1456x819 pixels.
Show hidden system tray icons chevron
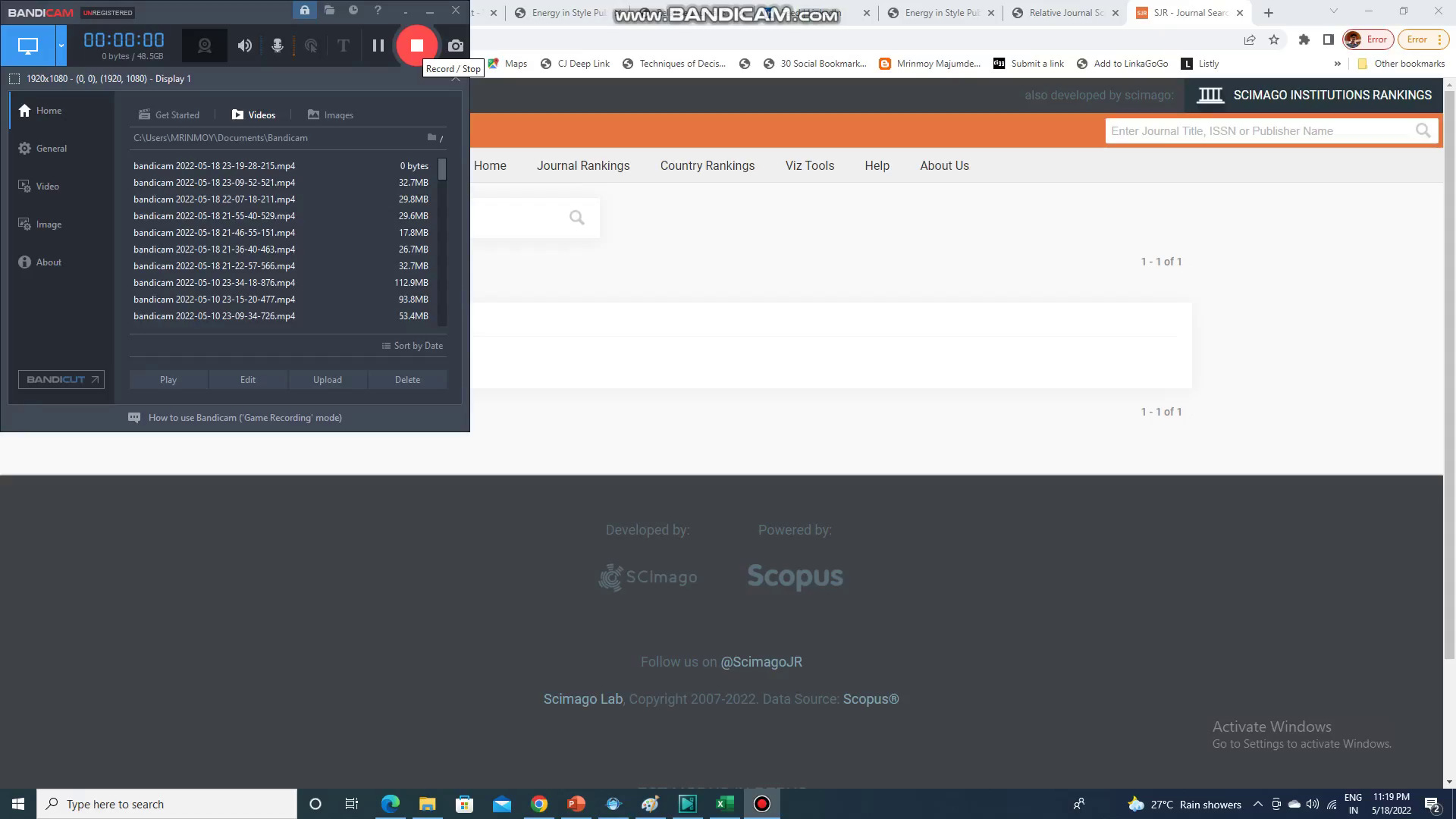[x=1257, y=804]
